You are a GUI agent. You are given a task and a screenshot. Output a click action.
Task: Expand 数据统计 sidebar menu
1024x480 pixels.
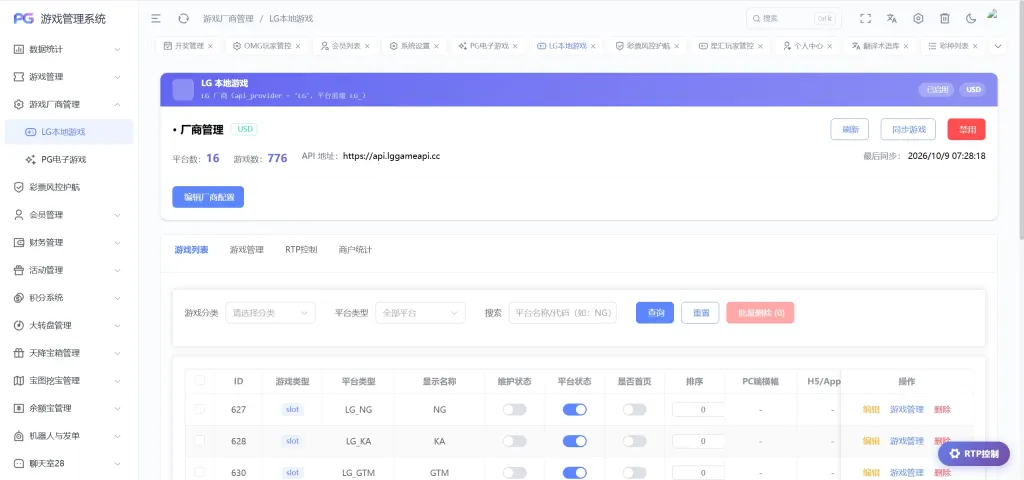[118, 49]
